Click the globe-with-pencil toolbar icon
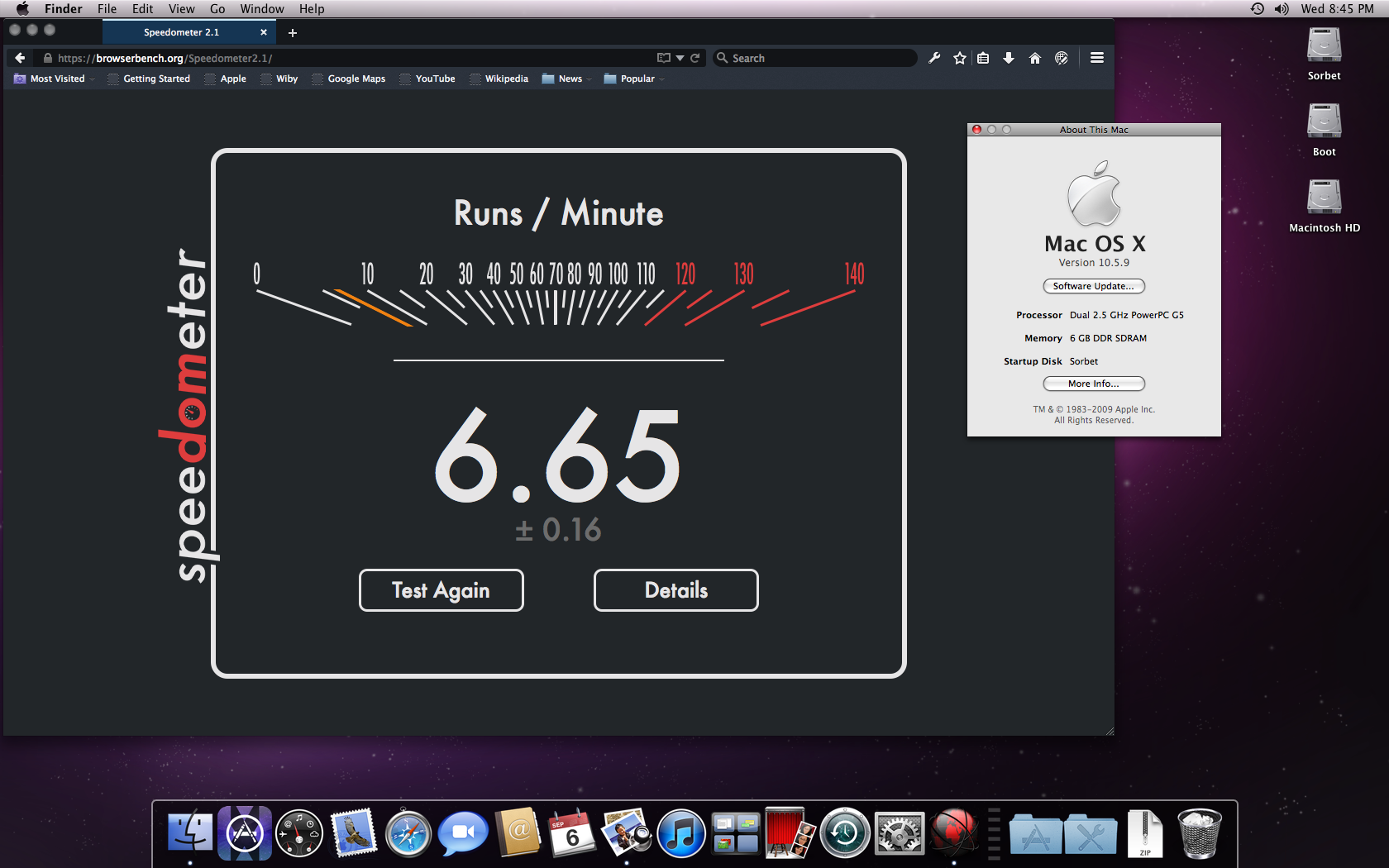Image resolution: width=1389 pixels, height=868 pixels. pos(1062,58)
